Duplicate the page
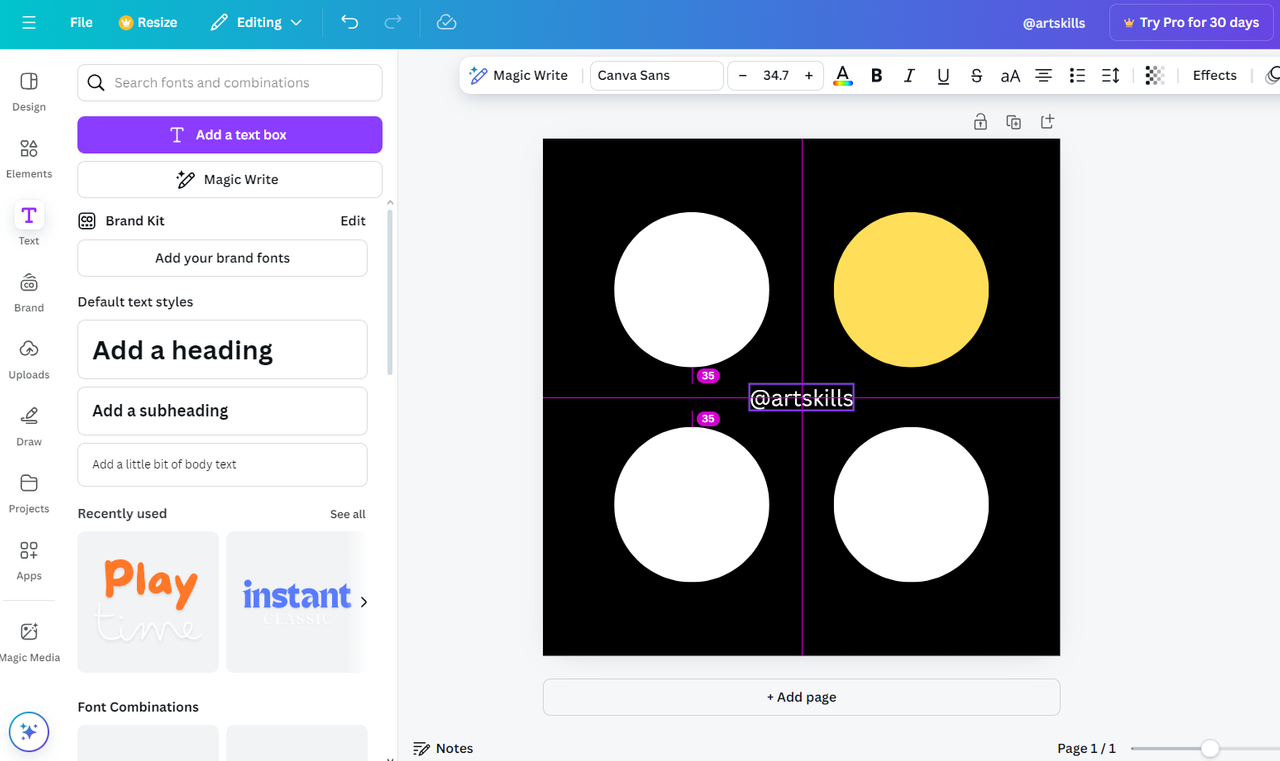The height and width of the screenshot is (761, 1280). coord(1014,122)
